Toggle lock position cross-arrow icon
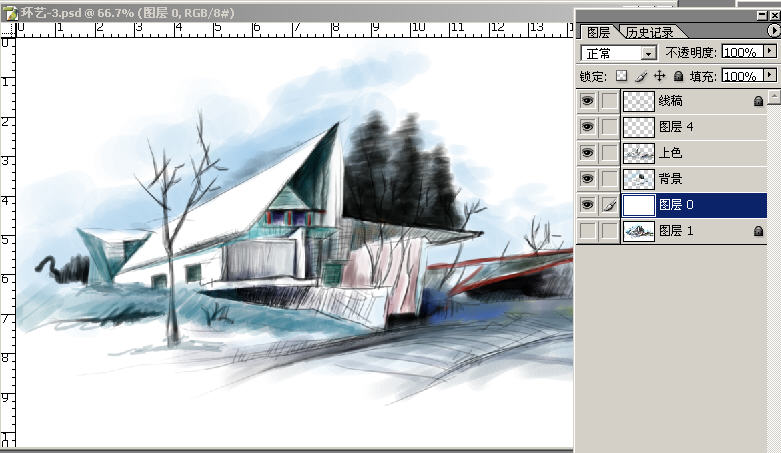The image size is (781, 453). click(x=659, y=76)
